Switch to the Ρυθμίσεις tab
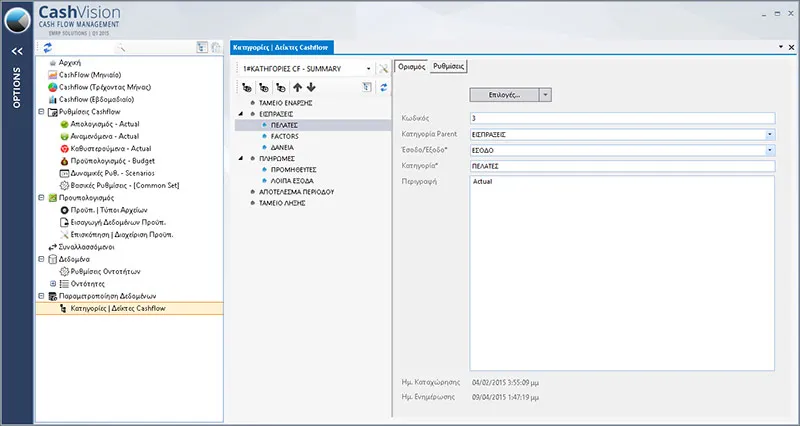 point(448,66)
